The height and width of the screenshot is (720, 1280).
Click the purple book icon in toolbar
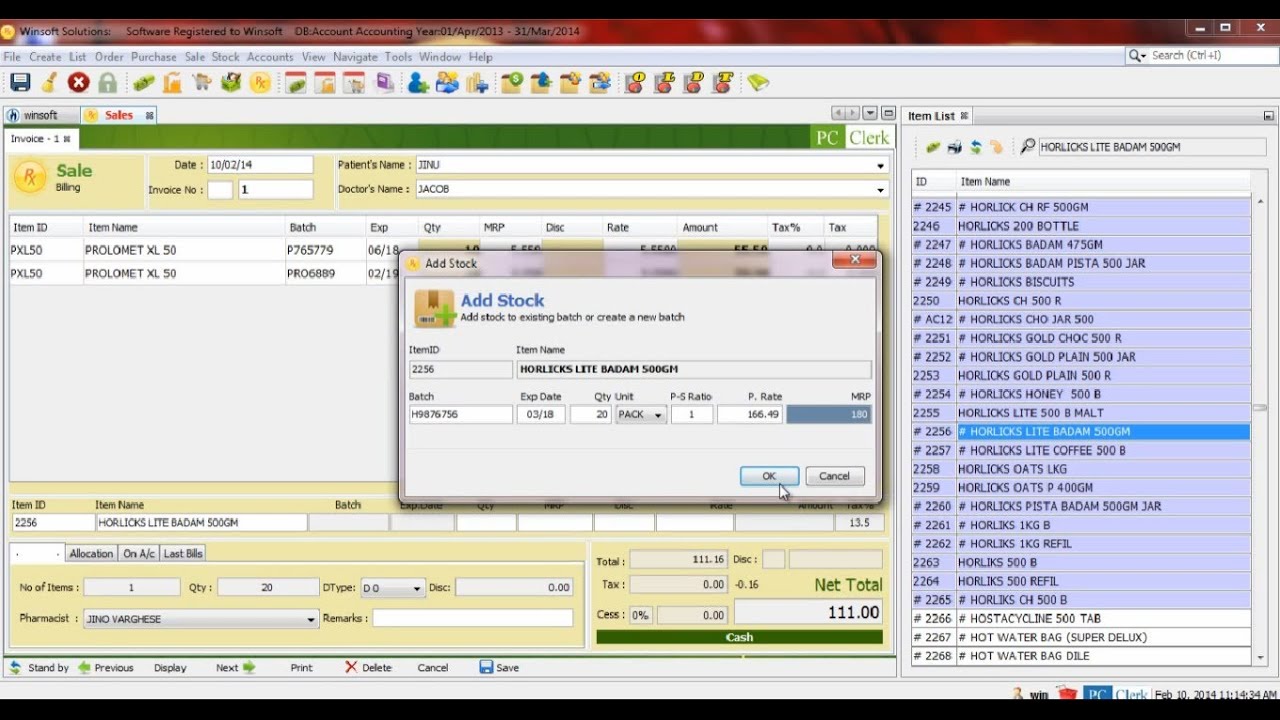384,83
